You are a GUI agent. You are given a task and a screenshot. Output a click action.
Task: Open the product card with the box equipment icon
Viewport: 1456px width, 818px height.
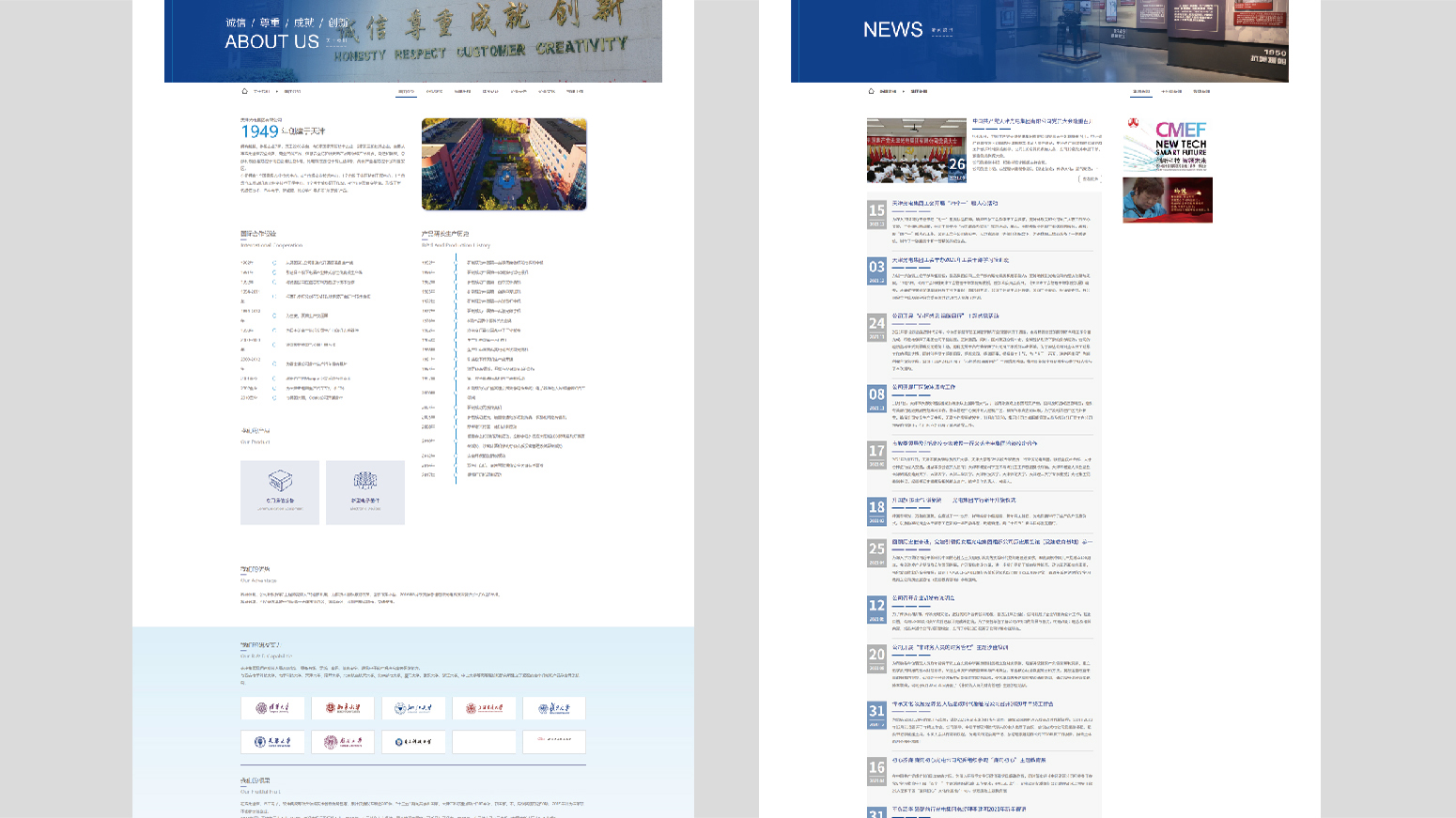(x=280, y=492)
